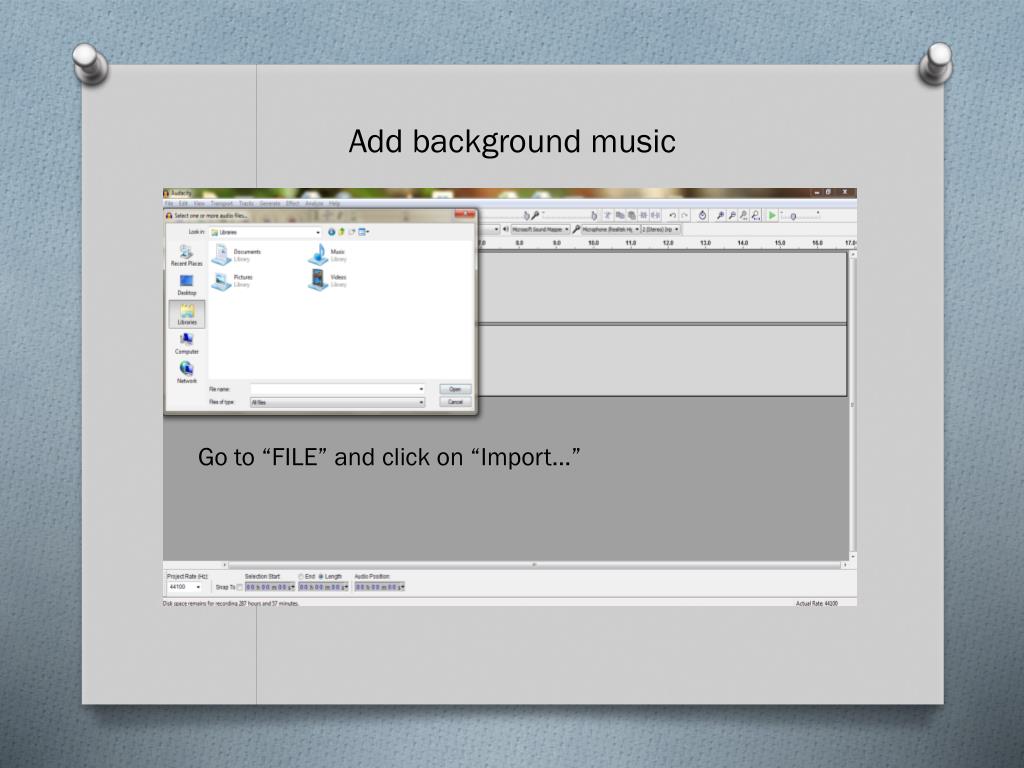Click the Copy toolbar icon

[620, 216]
